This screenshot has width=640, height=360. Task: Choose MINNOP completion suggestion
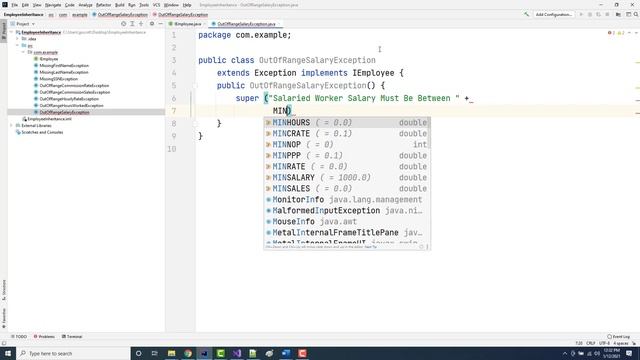pos(347,145)
